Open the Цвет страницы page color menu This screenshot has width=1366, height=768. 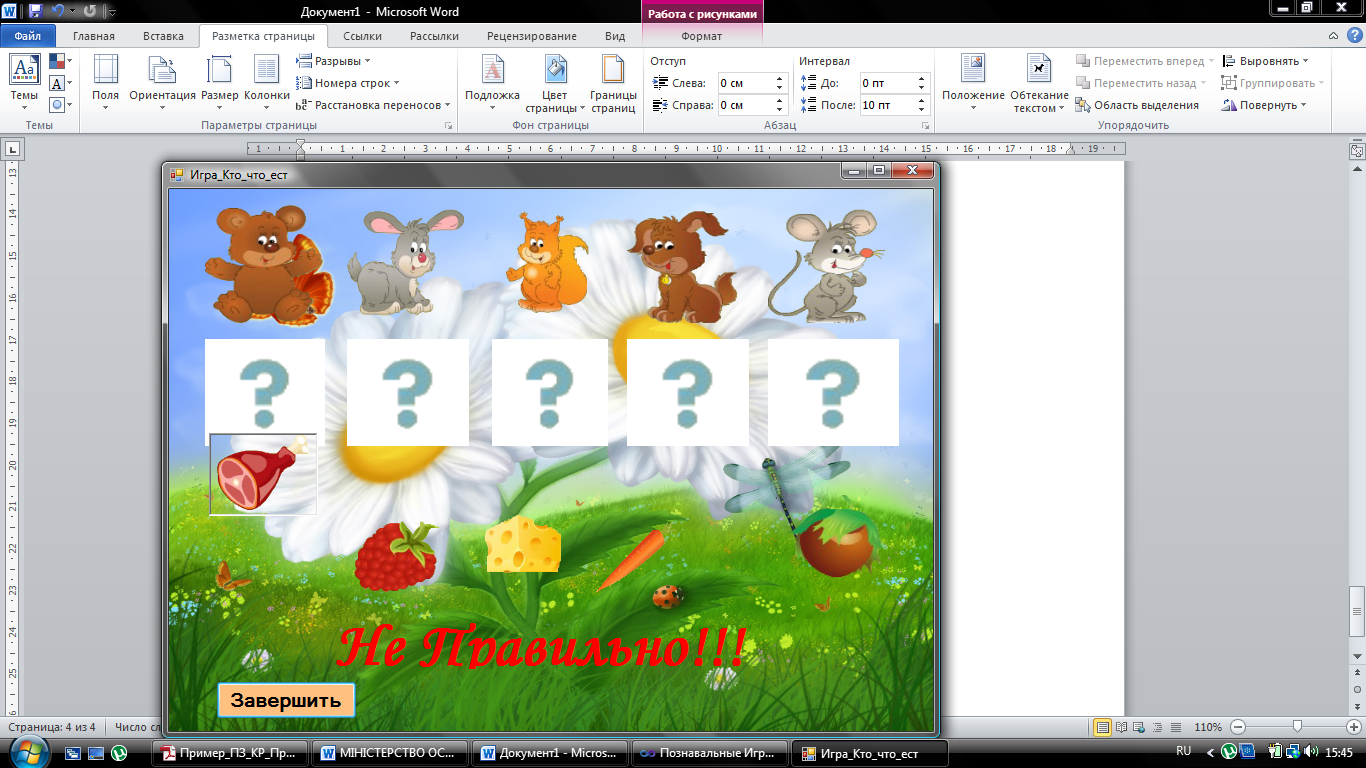point(555,82)
